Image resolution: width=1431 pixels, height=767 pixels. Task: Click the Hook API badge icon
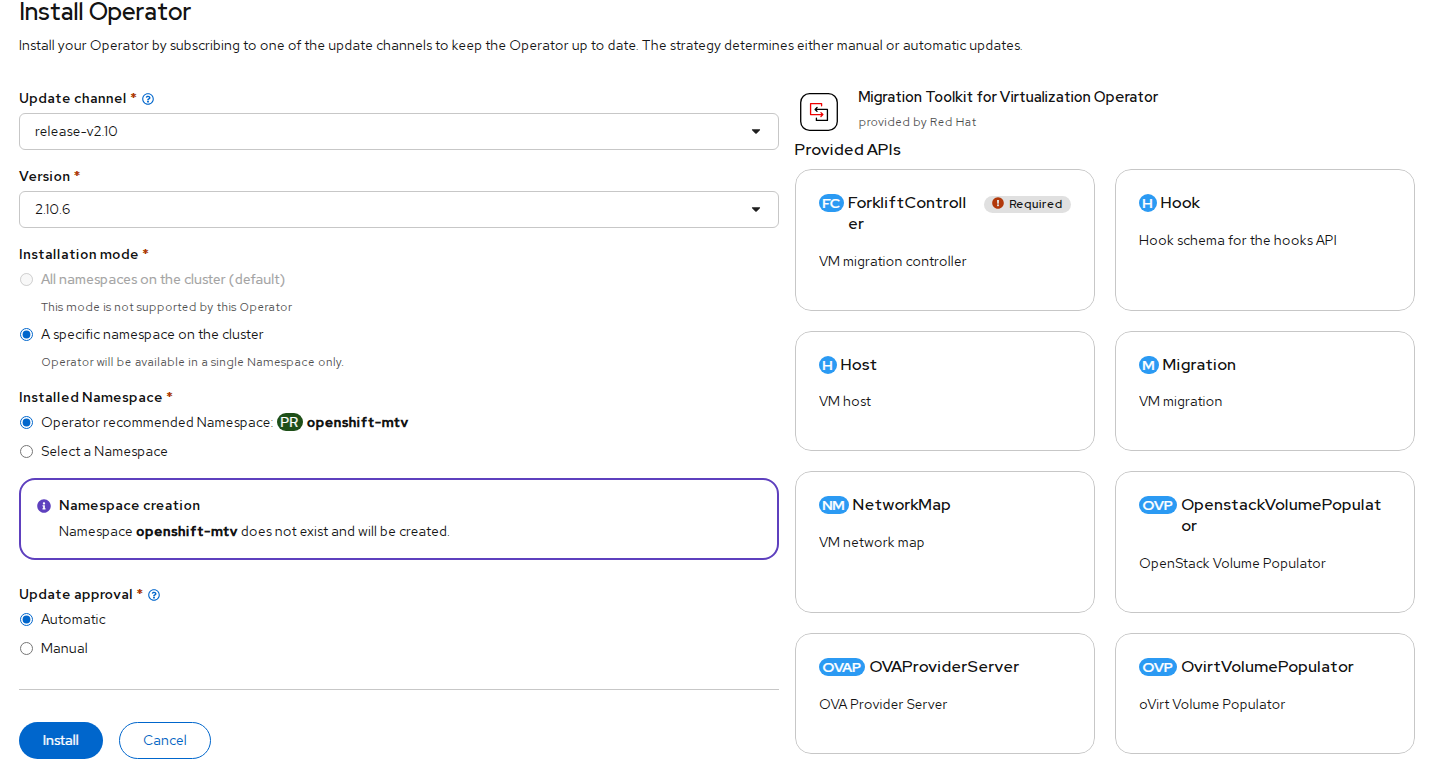pyautogui.click(x=1147, y=203)
